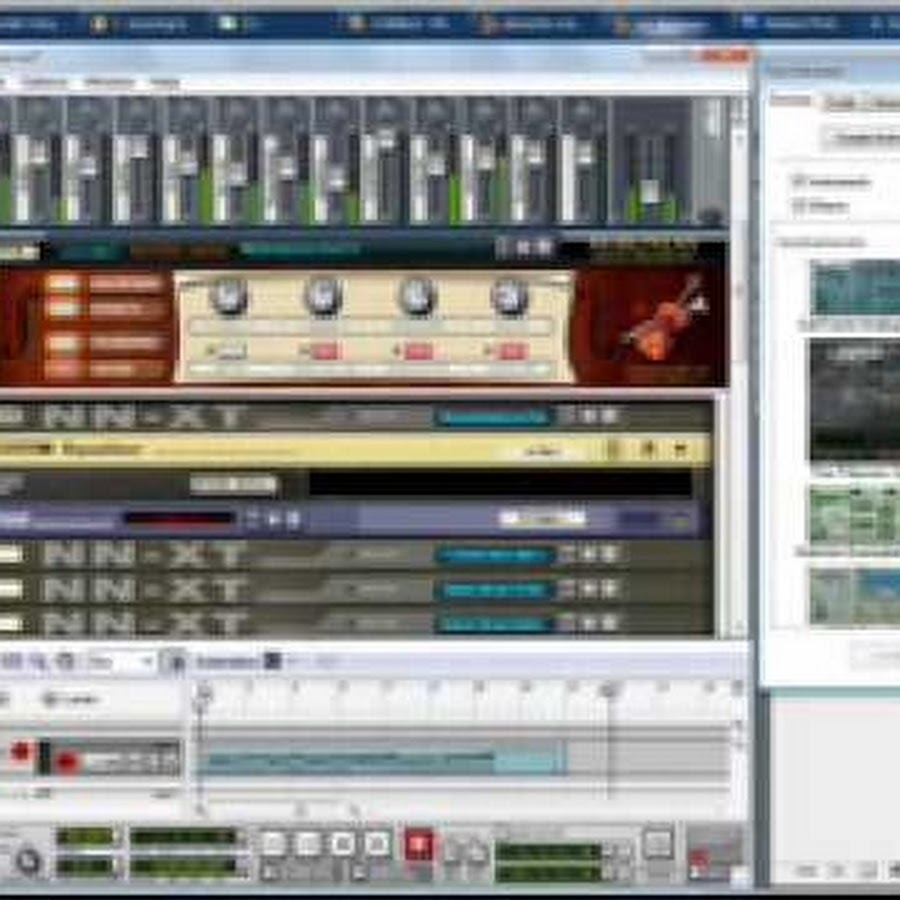900x900 pixels.
Task: Click the red record button in transport
Action: (x=419, y=845)
